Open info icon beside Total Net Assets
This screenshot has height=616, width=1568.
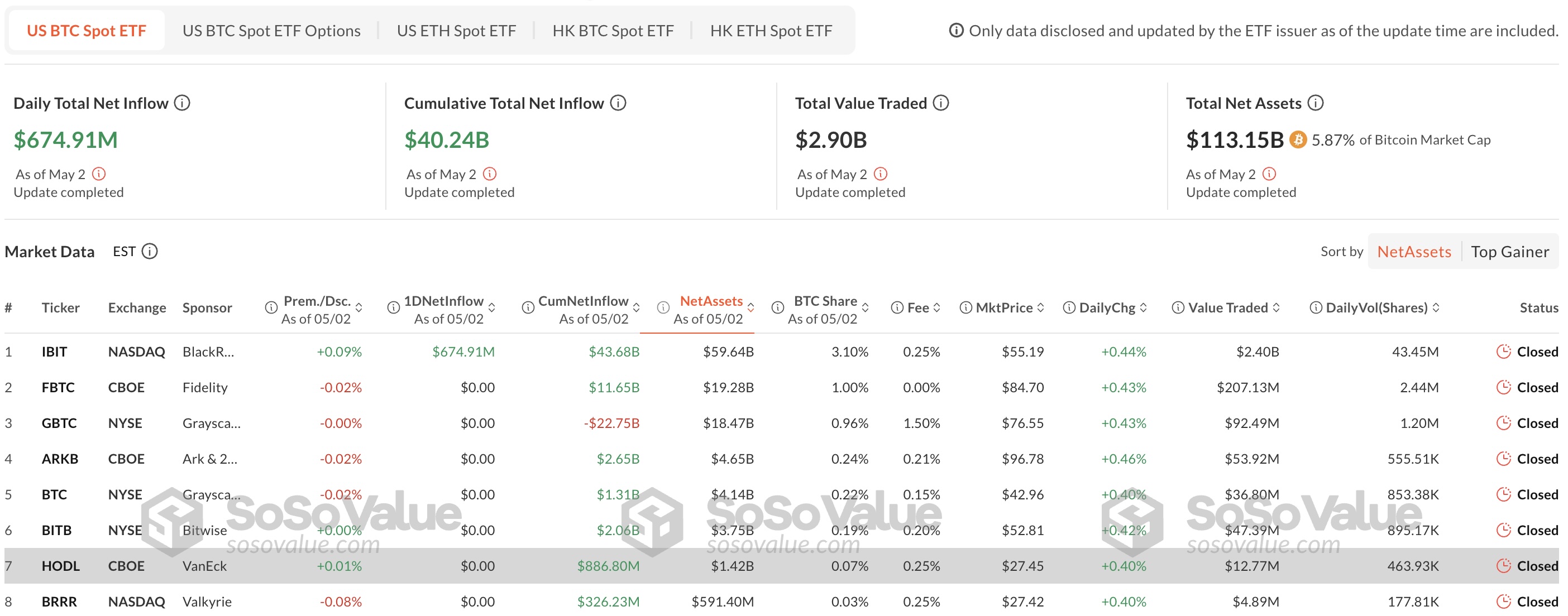(1316, 103)
